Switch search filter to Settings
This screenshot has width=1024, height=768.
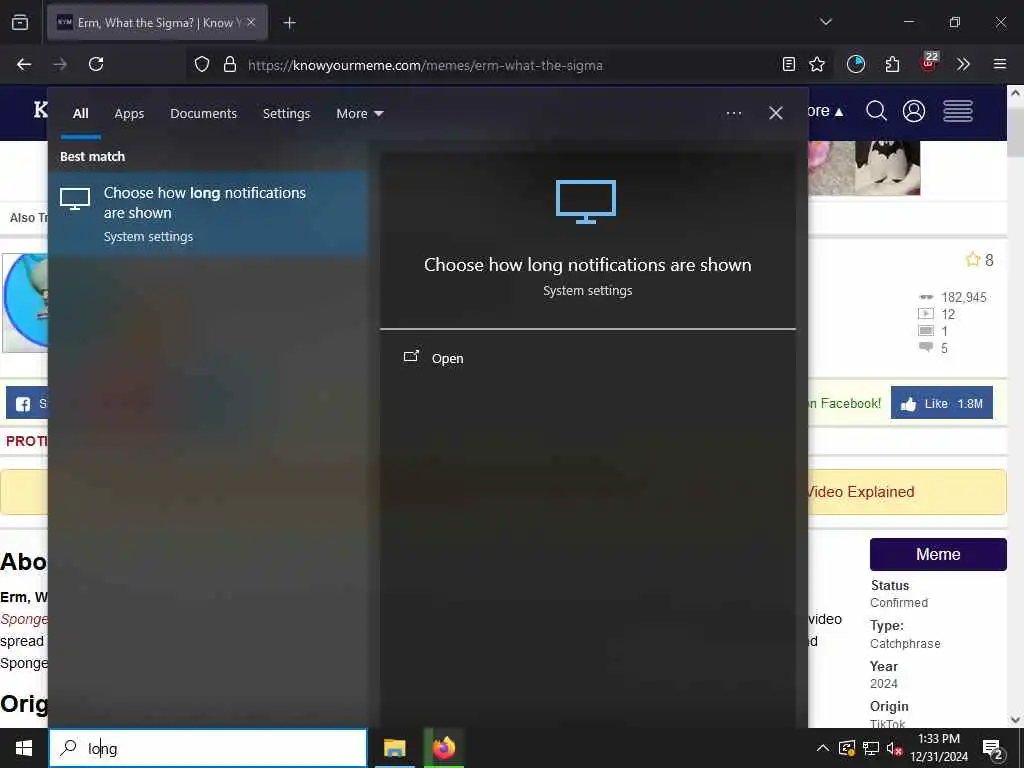point(287,114)
